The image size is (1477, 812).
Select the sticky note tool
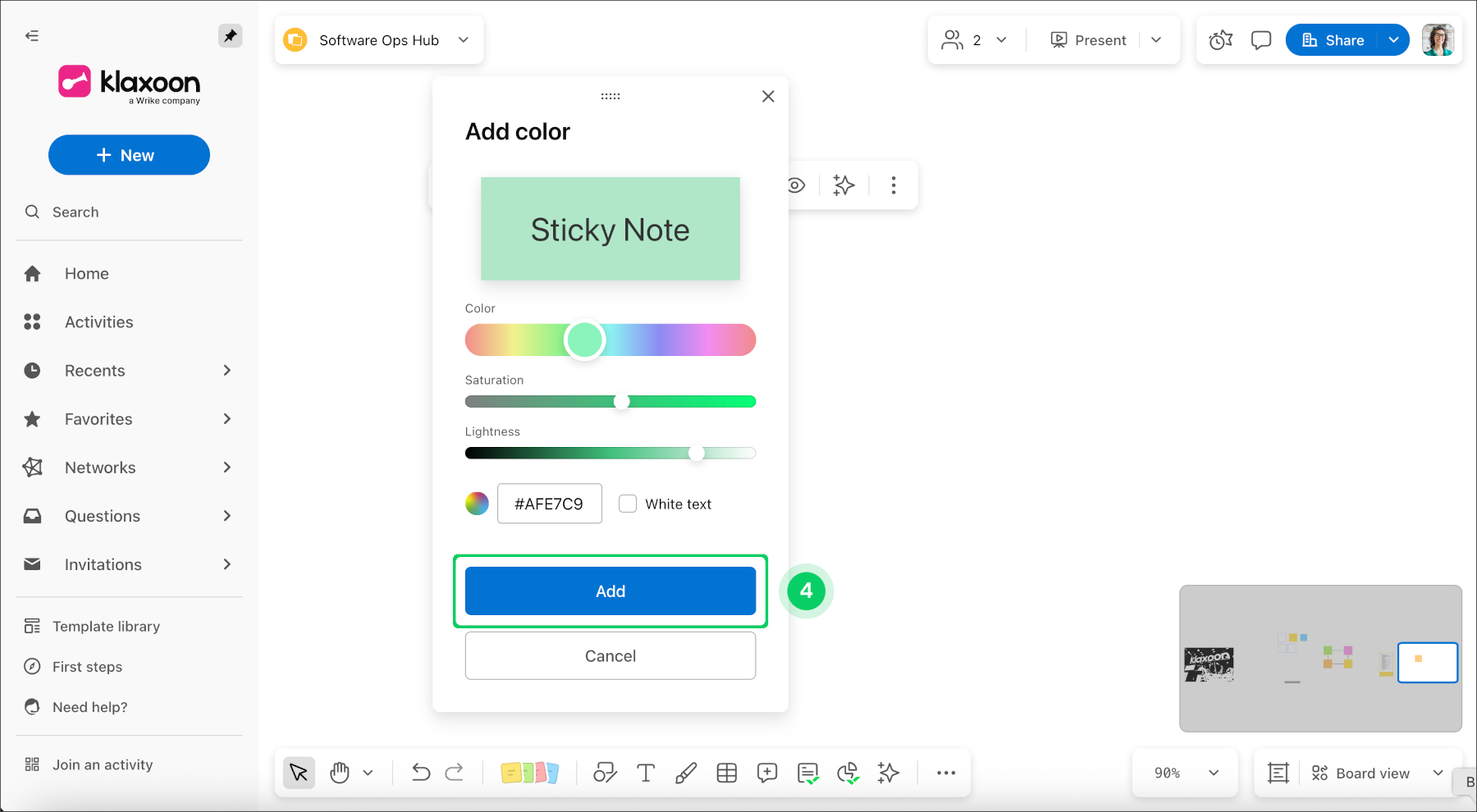tap(531, 772)
